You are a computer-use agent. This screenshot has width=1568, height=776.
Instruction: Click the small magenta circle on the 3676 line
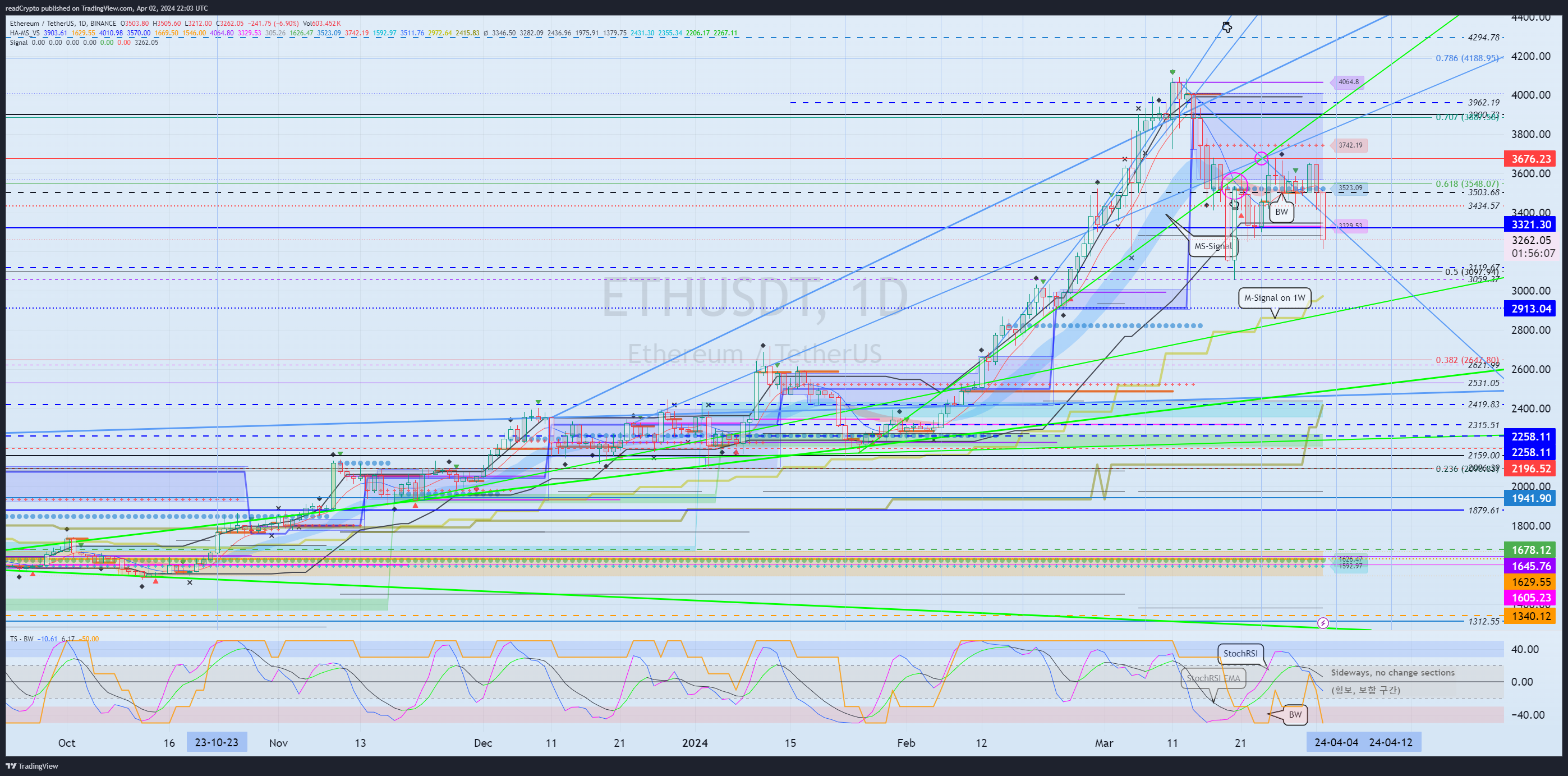pyautogui.click(x=1261, y=159)
